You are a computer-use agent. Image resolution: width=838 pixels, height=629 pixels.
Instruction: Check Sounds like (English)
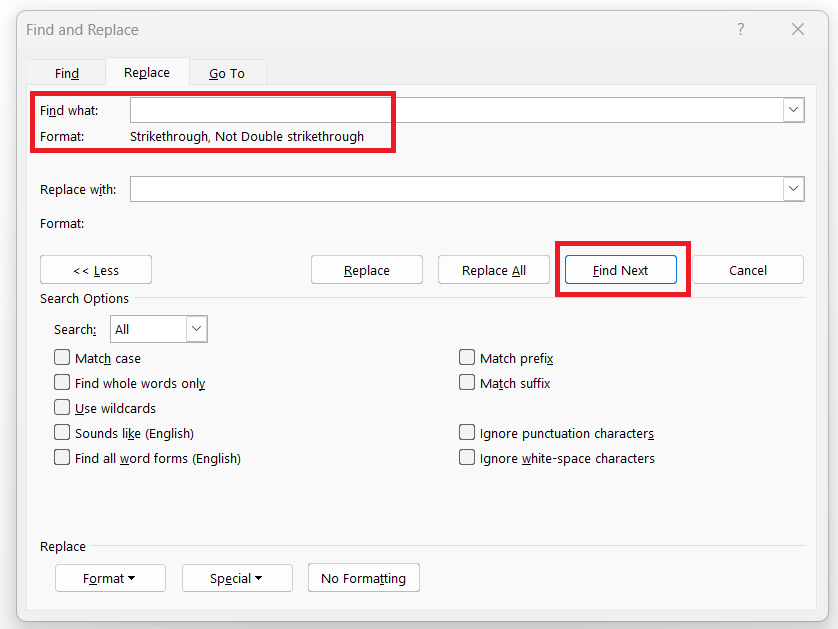click(x=62, y=432)
